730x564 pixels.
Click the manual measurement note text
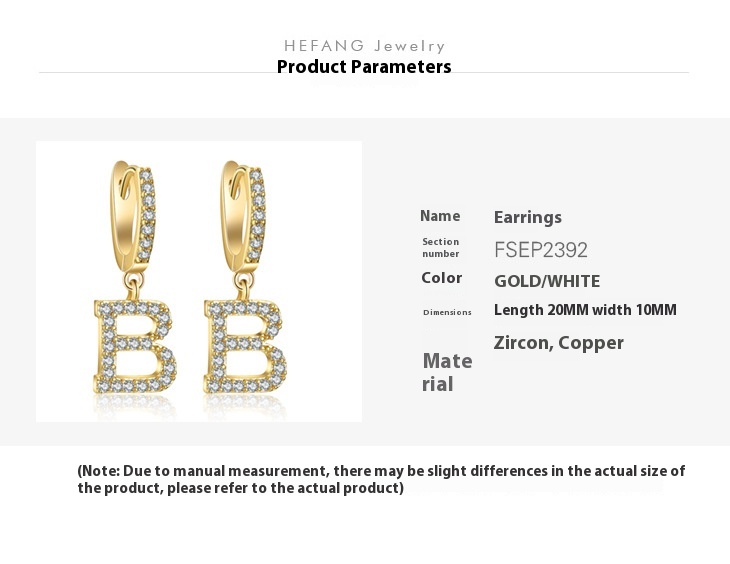click(x=381, y=479)
